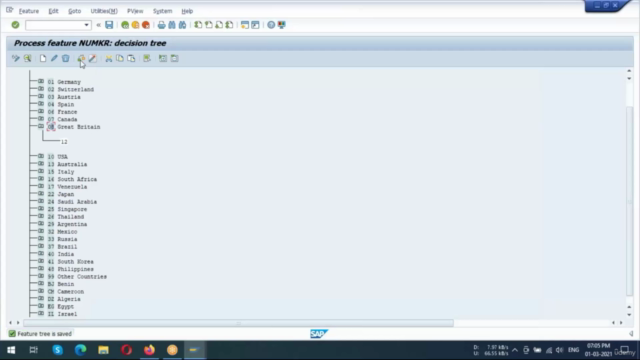Click the Expand subtree icon
Image resolution: width=640 pixels, height=360 pixels.
[x=163, y=58]
